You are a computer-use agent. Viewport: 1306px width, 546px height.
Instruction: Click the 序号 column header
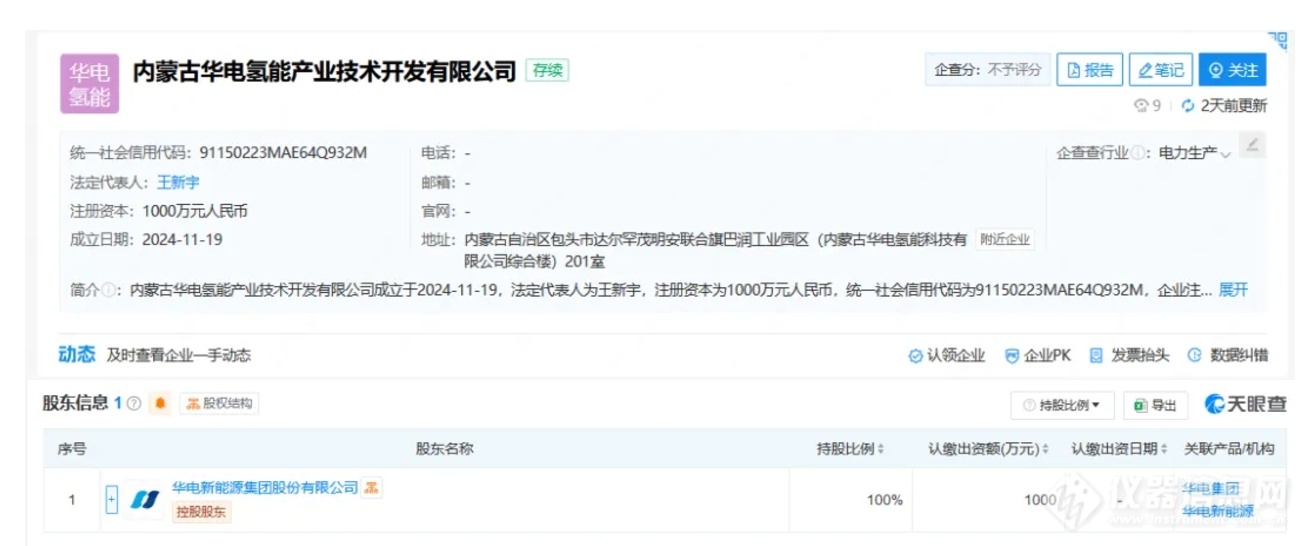(71, 449)
